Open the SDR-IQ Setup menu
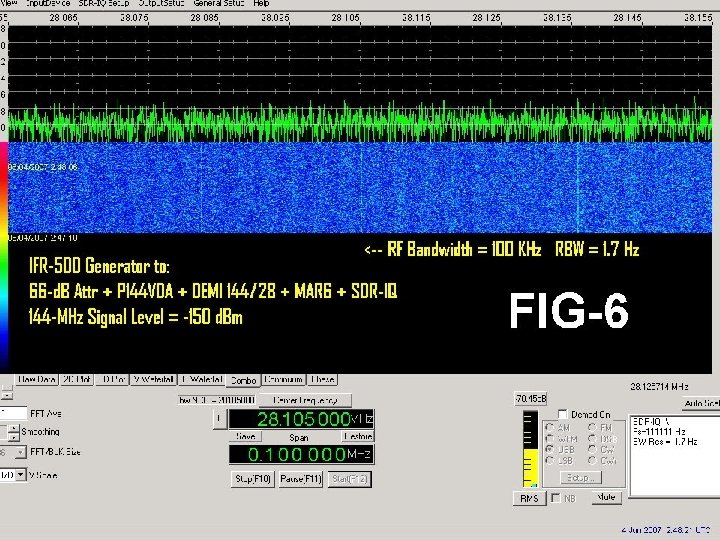 click(x=104, y=3)
